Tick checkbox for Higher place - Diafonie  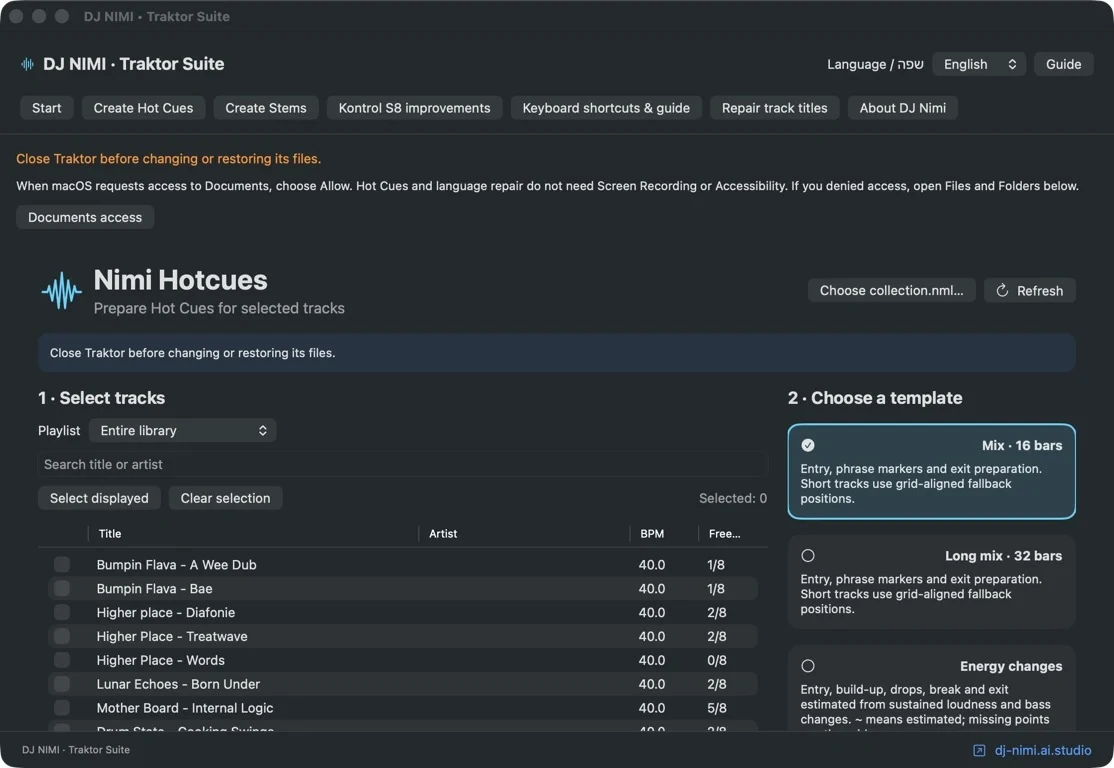coord(62,612)
